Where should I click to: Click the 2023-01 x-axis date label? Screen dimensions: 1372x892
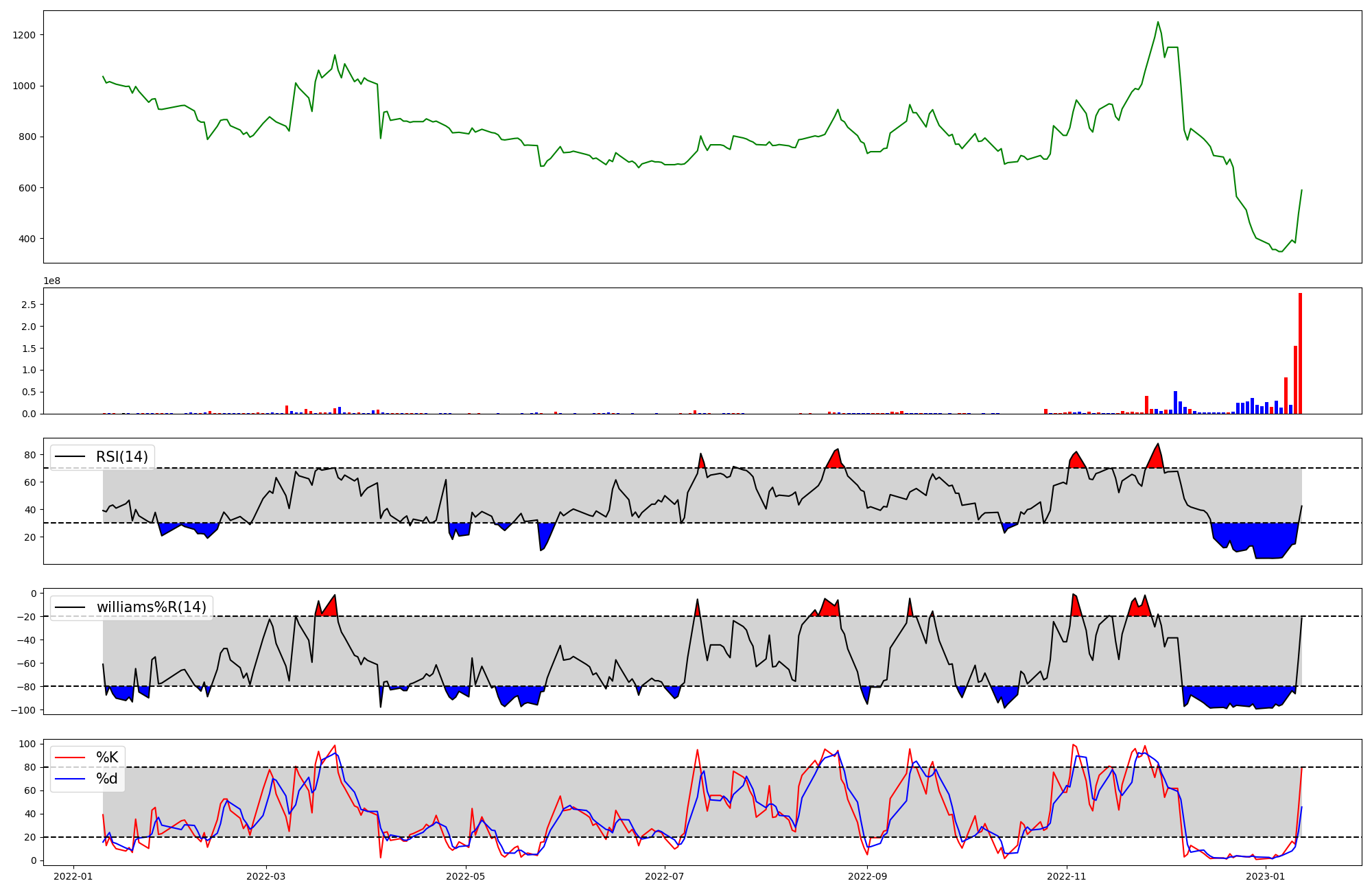tap(1265, 876)
